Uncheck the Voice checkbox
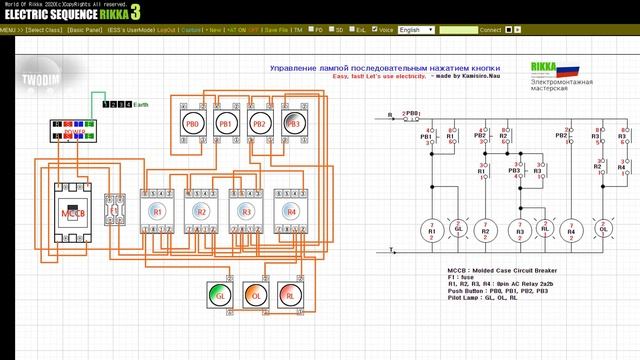This screenshot has width=640, height=360. pos(375,29)
